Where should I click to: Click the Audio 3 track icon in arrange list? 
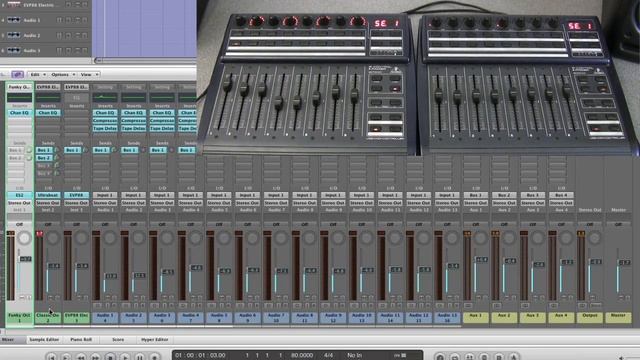click(13, 51)
